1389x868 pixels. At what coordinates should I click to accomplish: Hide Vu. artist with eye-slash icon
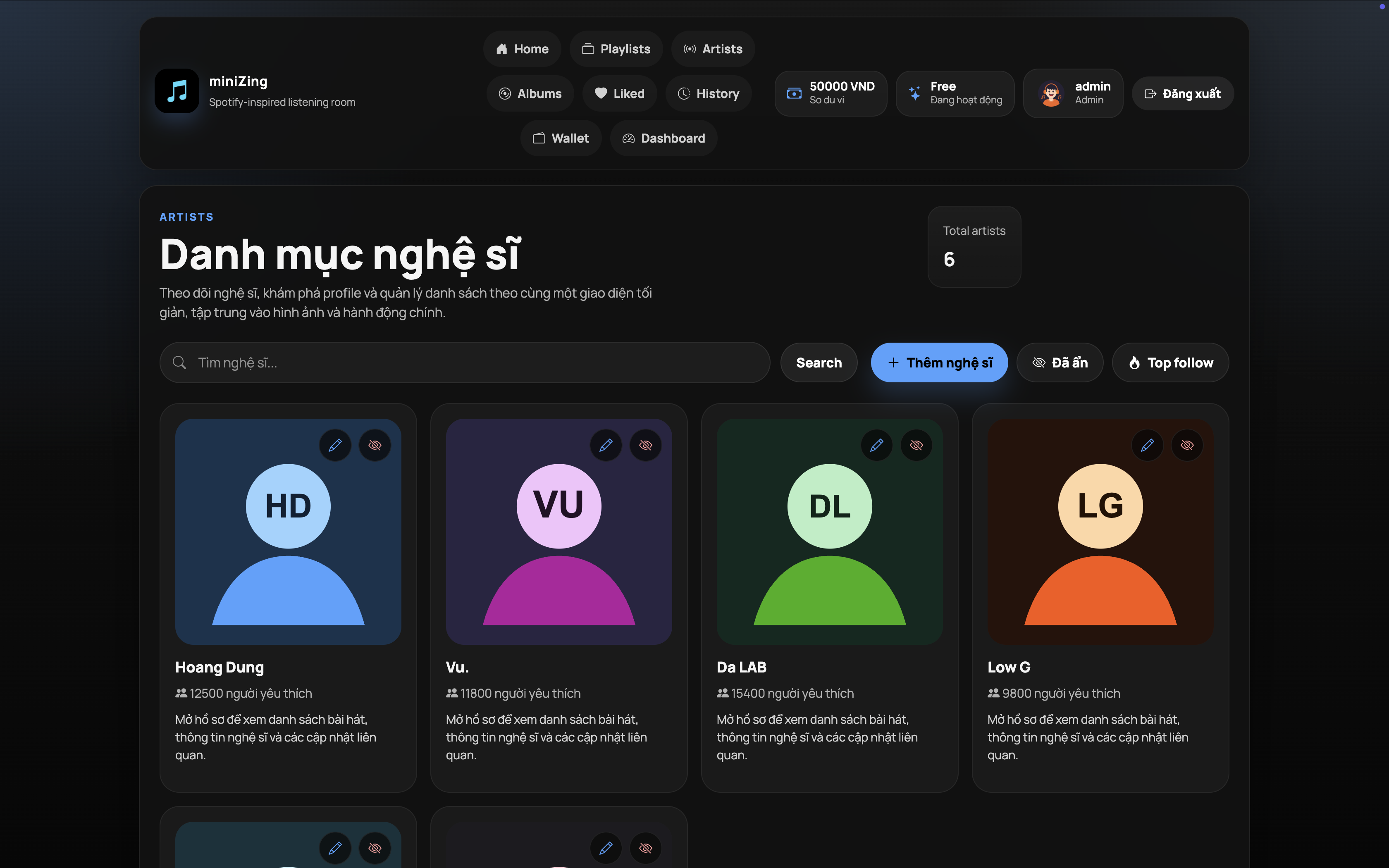pos(646,445)
